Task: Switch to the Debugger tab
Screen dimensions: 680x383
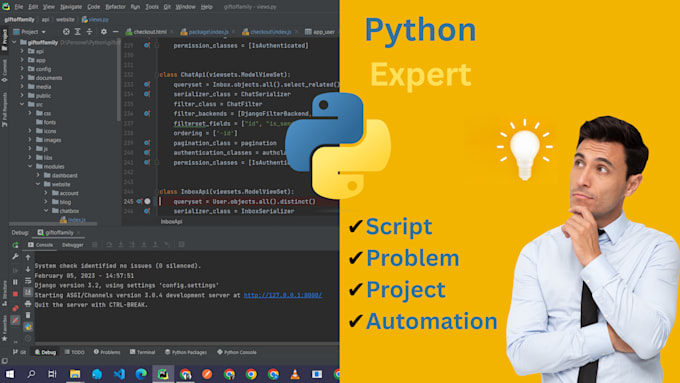Action: click(72, 245)
